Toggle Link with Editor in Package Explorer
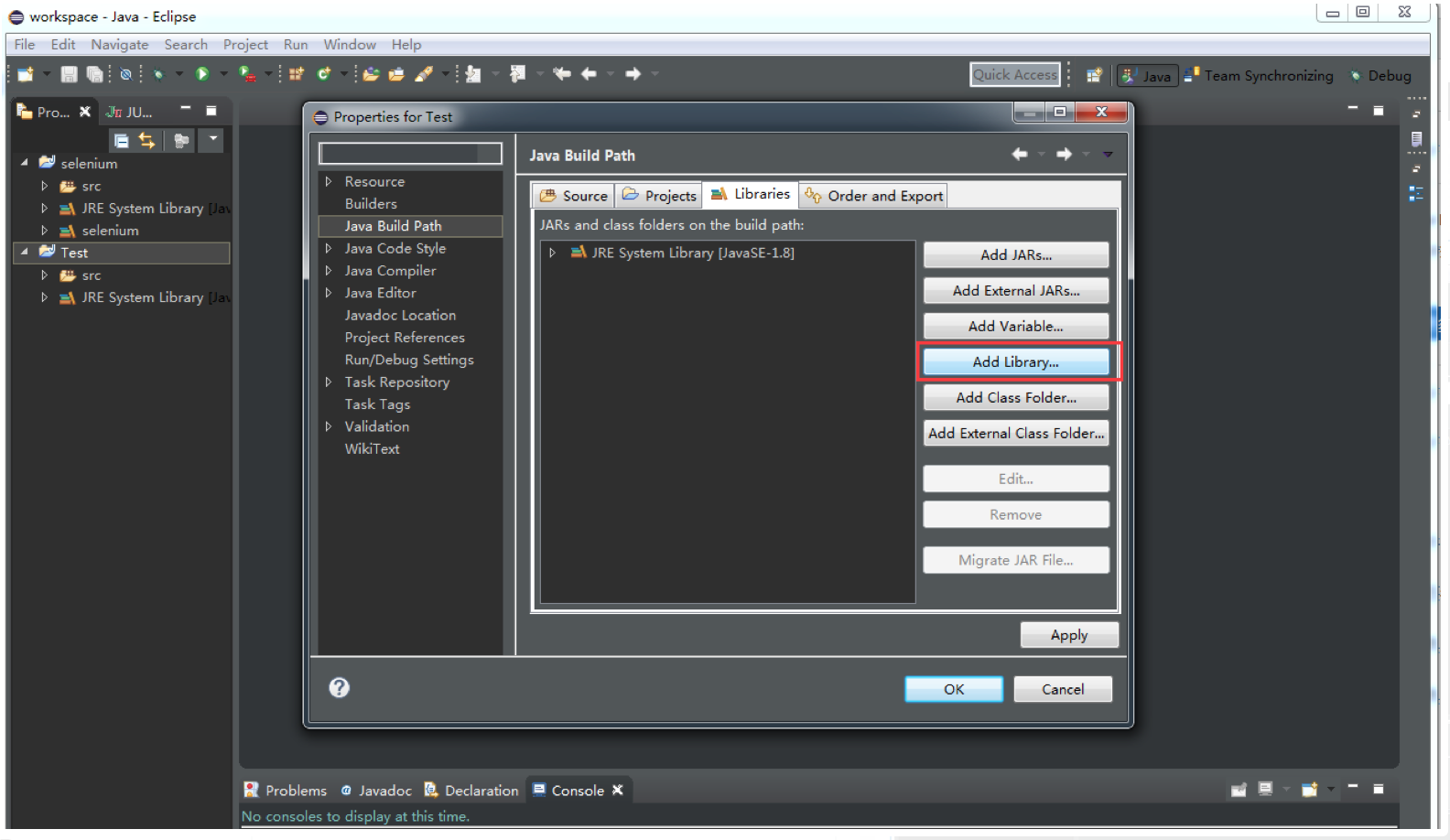Image resolution: width=1450 pixels, height=840 pixels. [x=146, y=141]
